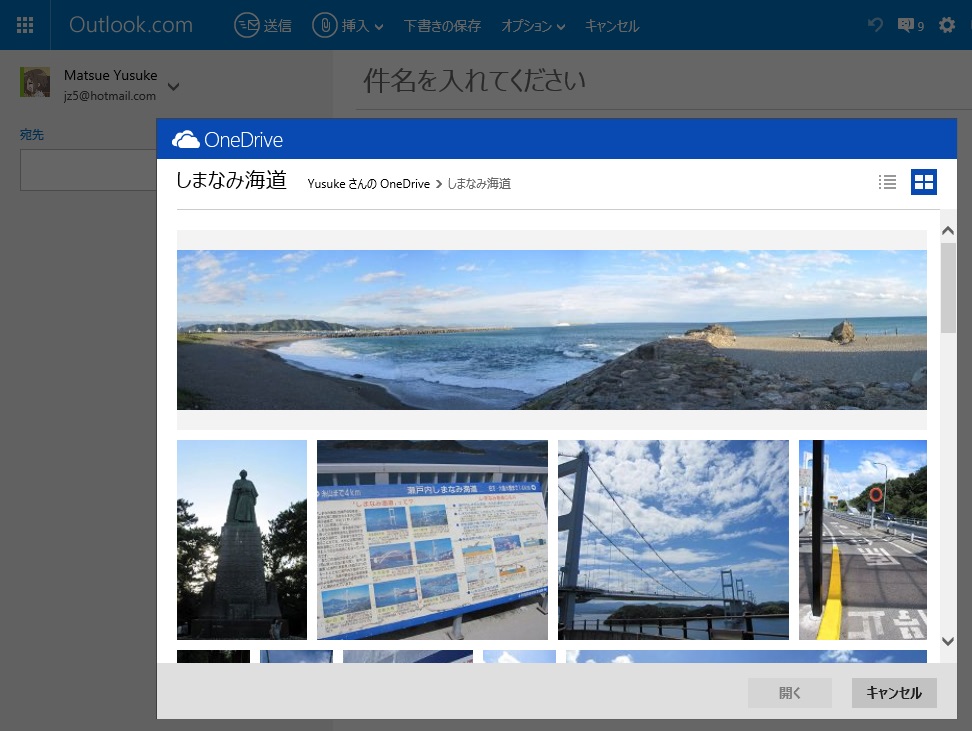The image size is (972, 731).
Task: Save the draft with 下書きの保存
Action: point(442,26)
